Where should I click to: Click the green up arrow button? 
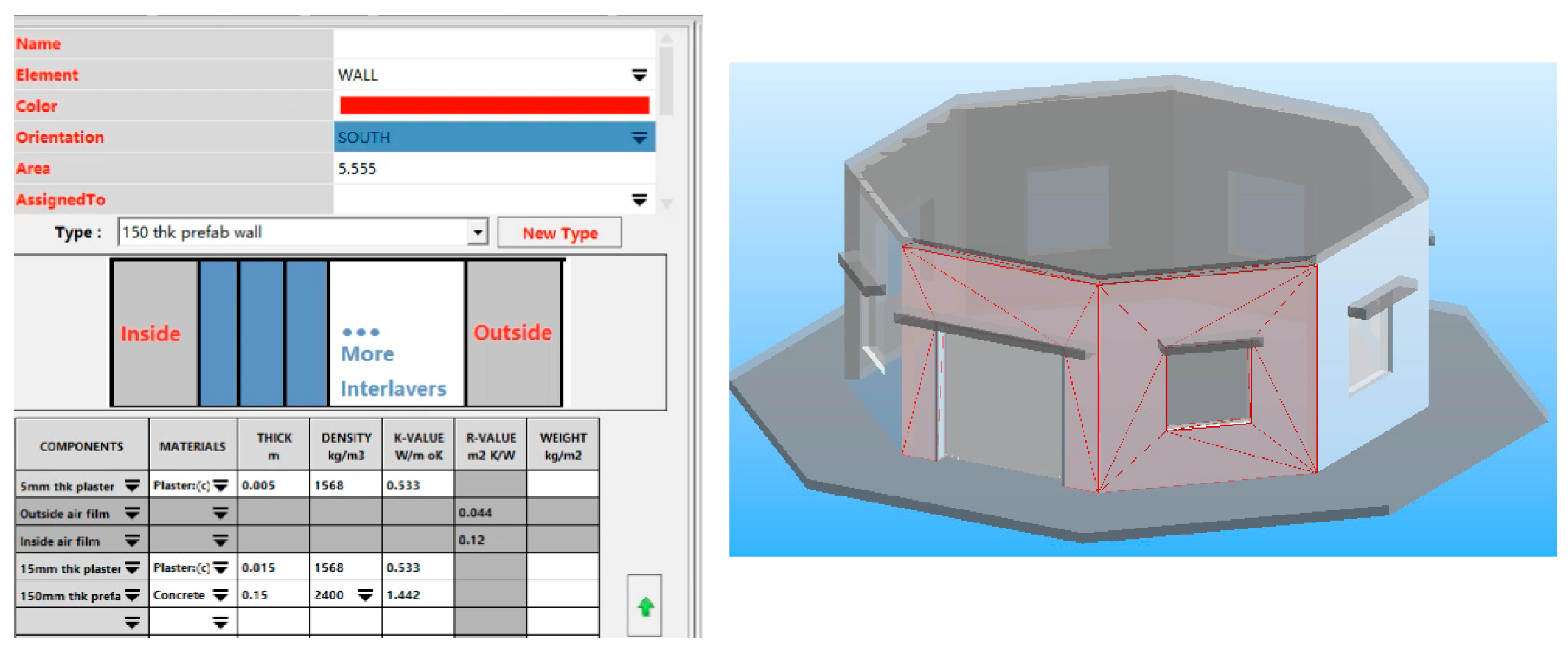click(x=645, y=606)
